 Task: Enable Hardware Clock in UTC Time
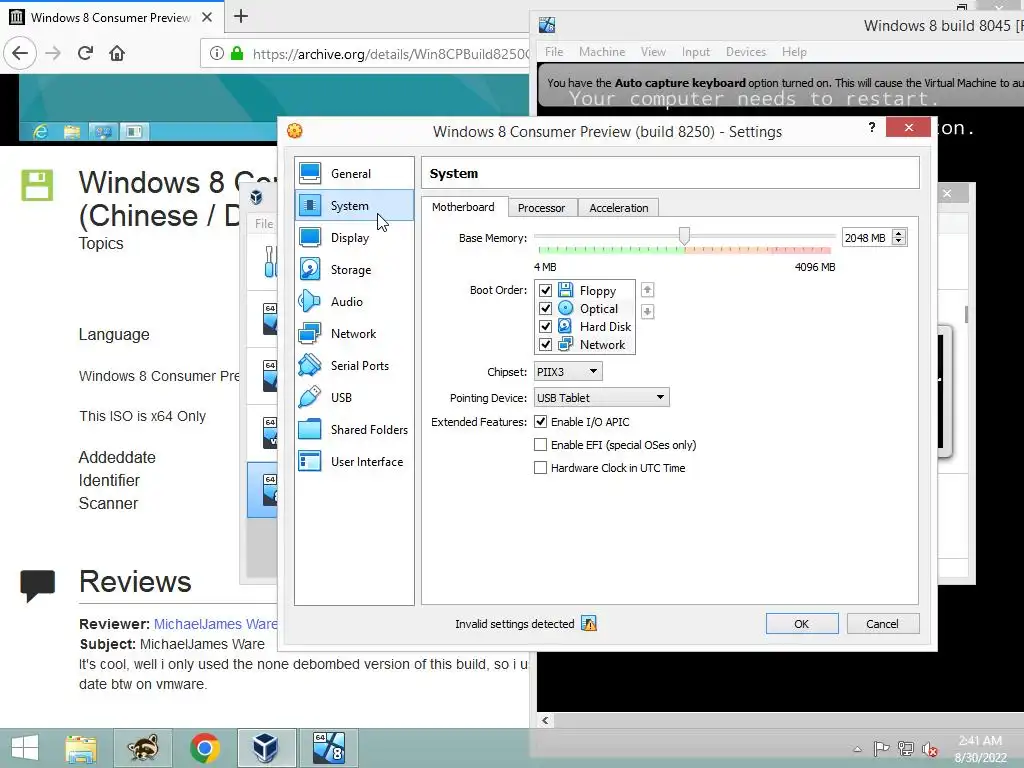point(540,468)
